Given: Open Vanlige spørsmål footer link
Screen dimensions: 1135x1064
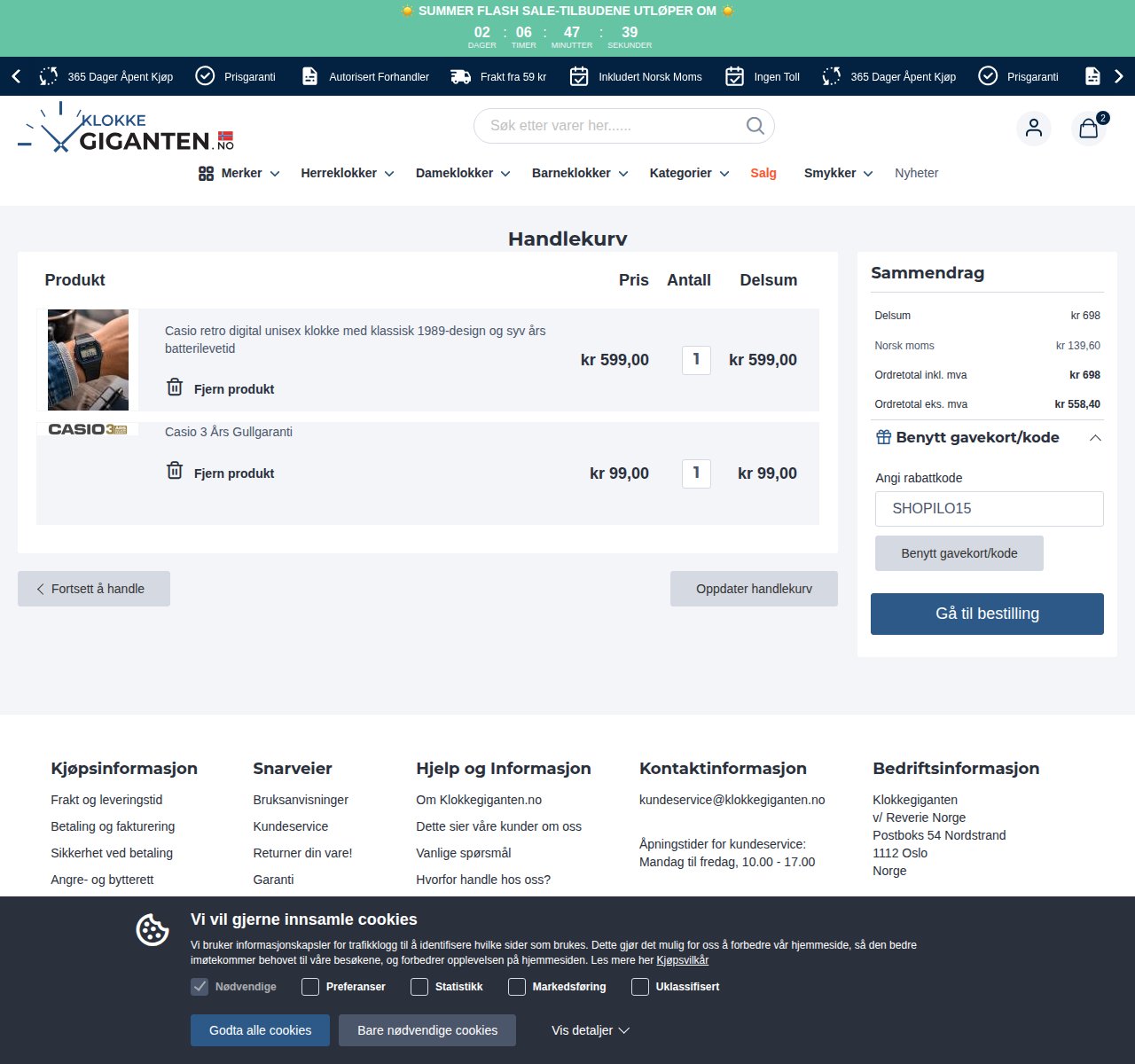Looking at the screenshot, I should [x=464, y=853].
